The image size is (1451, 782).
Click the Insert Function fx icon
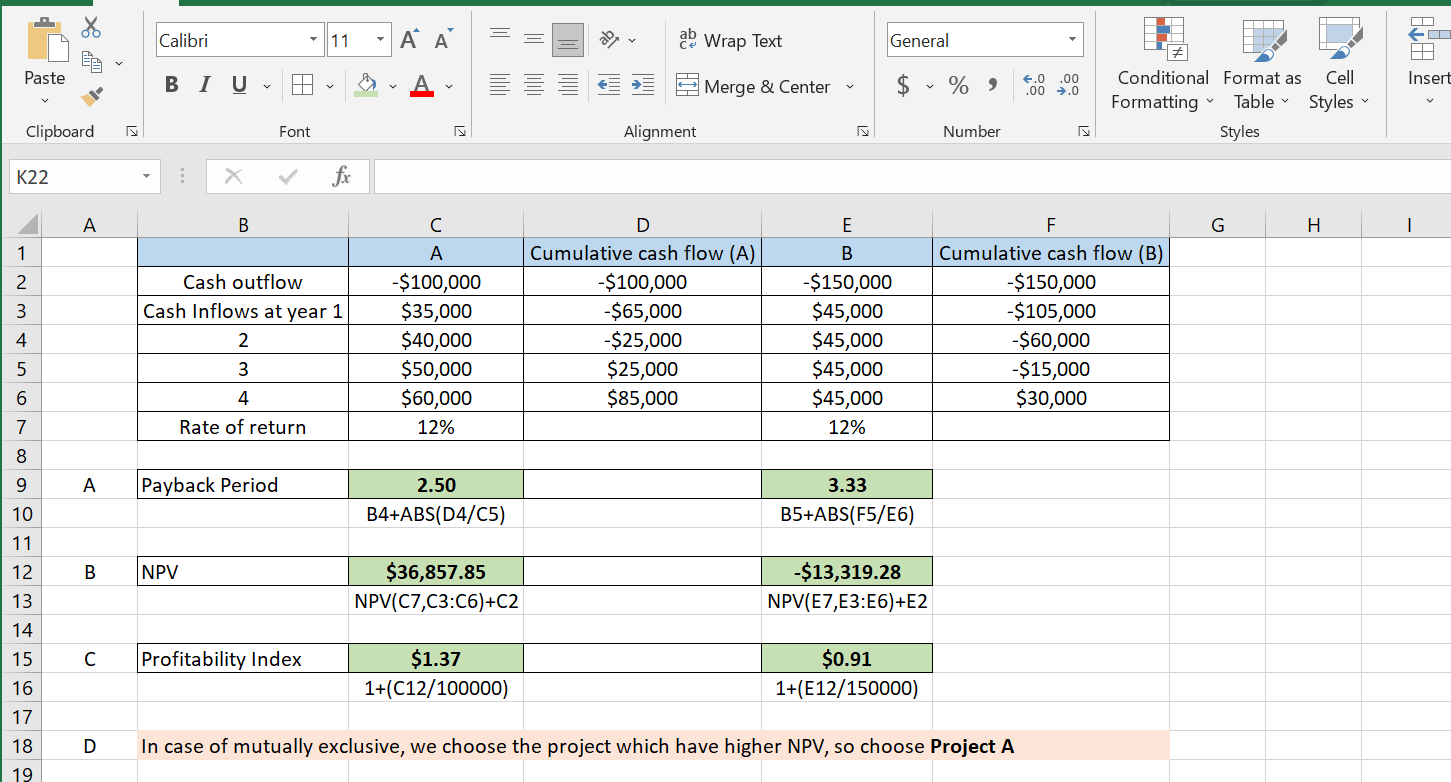pos(341,177)
